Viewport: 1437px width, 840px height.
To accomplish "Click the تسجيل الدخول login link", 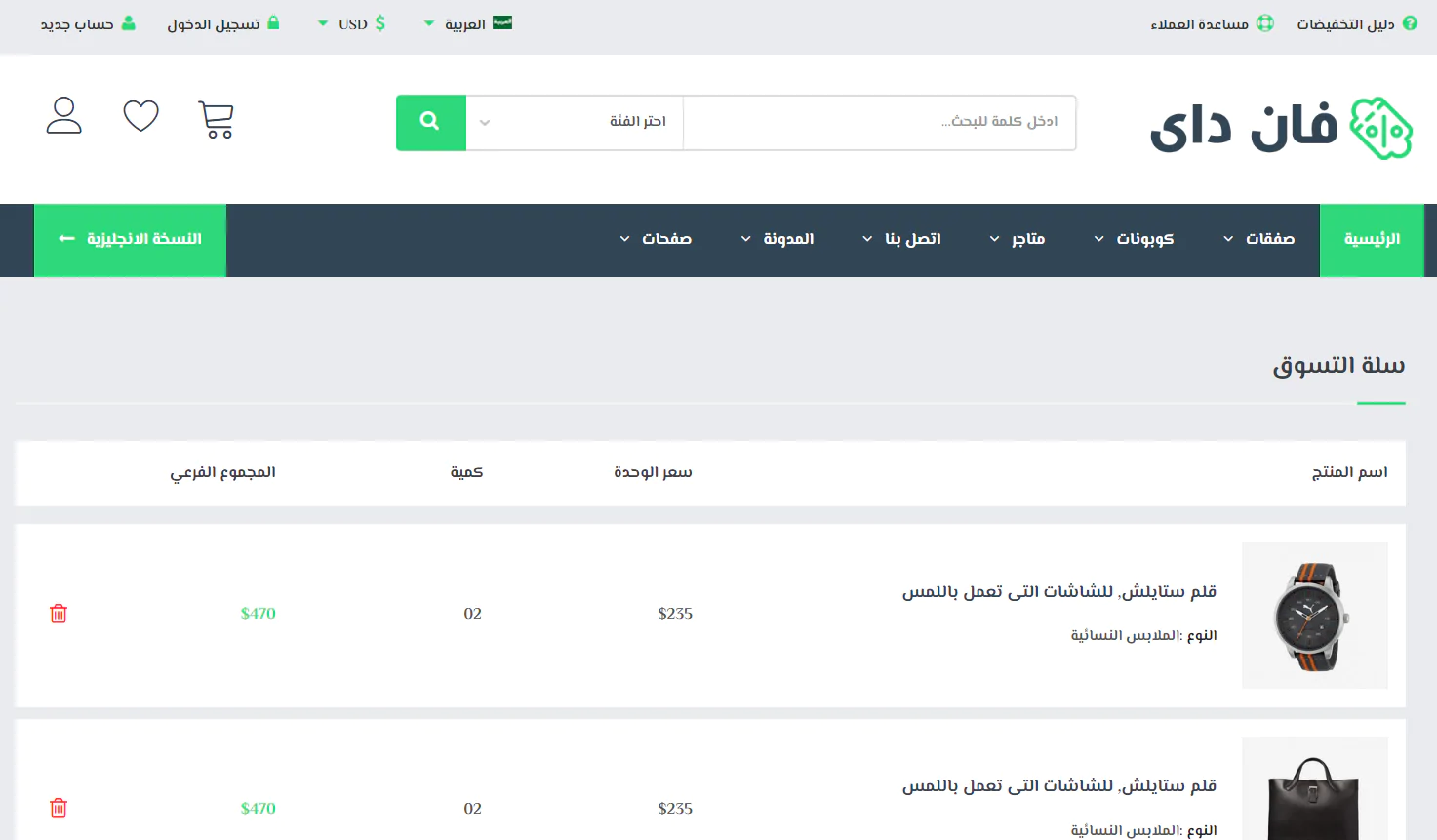I will (x=223, y=23).
